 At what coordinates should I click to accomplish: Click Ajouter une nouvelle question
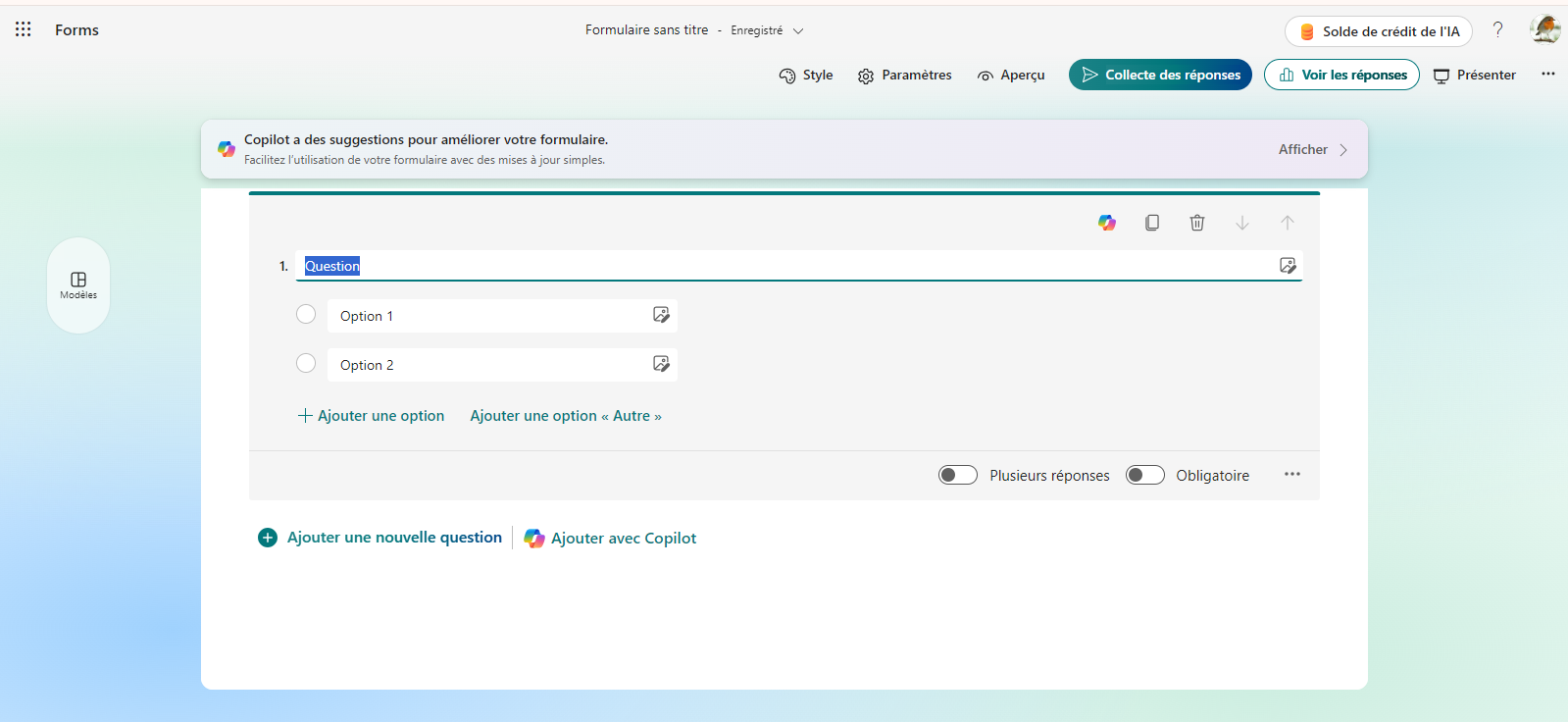[x=380, y=538]
